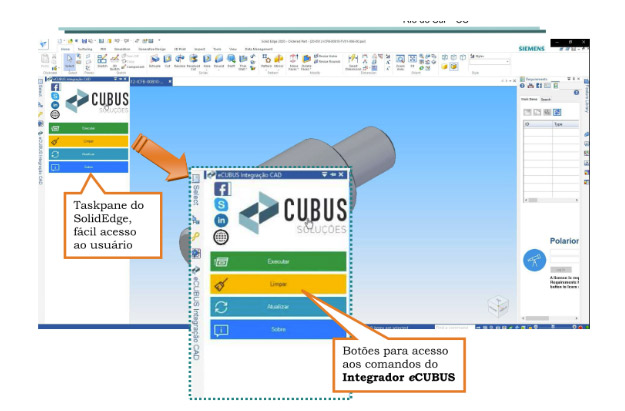Open the Solid Edge application button
Screen dimensions: 625x411
43,44
